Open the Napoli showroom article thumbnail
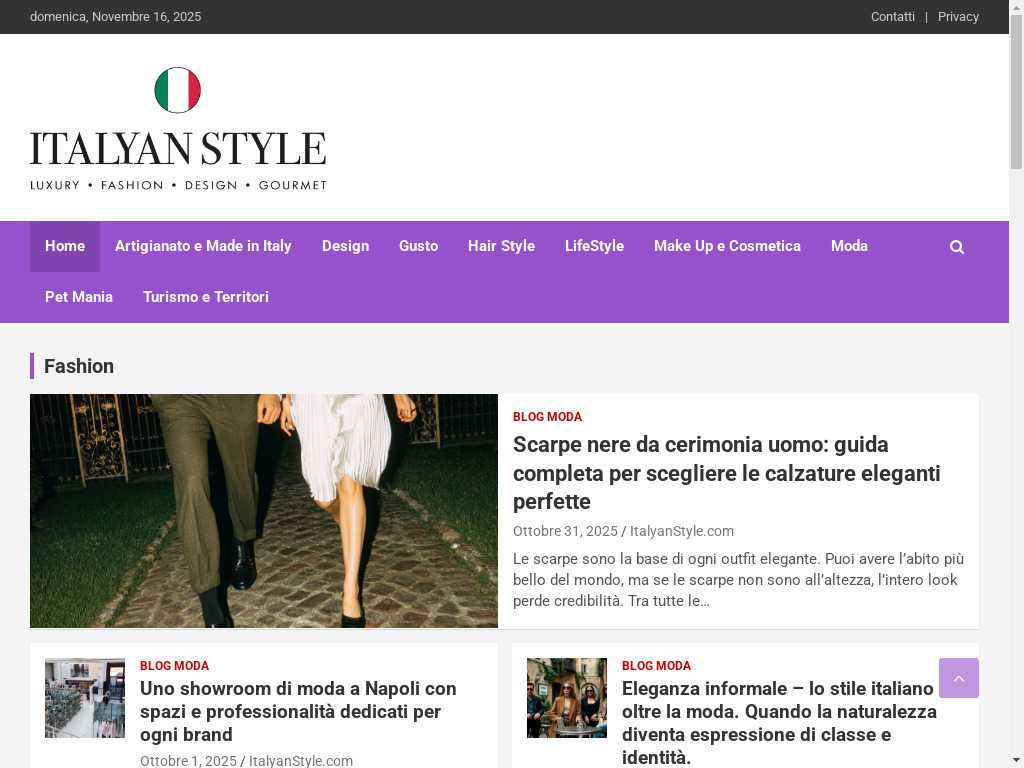The image size is (1024, 768). [85, 698]
